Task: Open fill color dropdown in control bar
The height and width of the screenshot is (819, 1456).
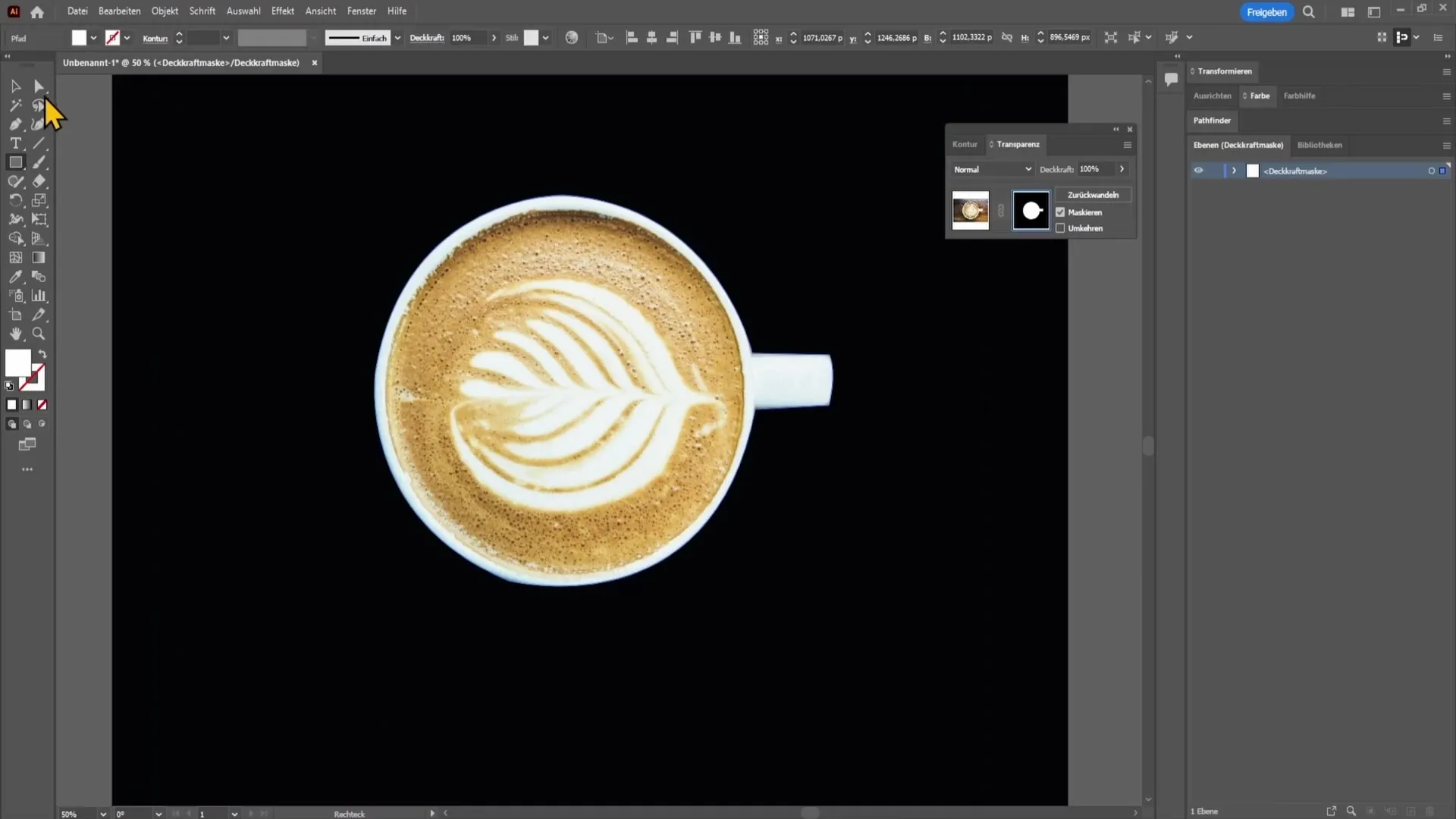Action: coord(93,38)
